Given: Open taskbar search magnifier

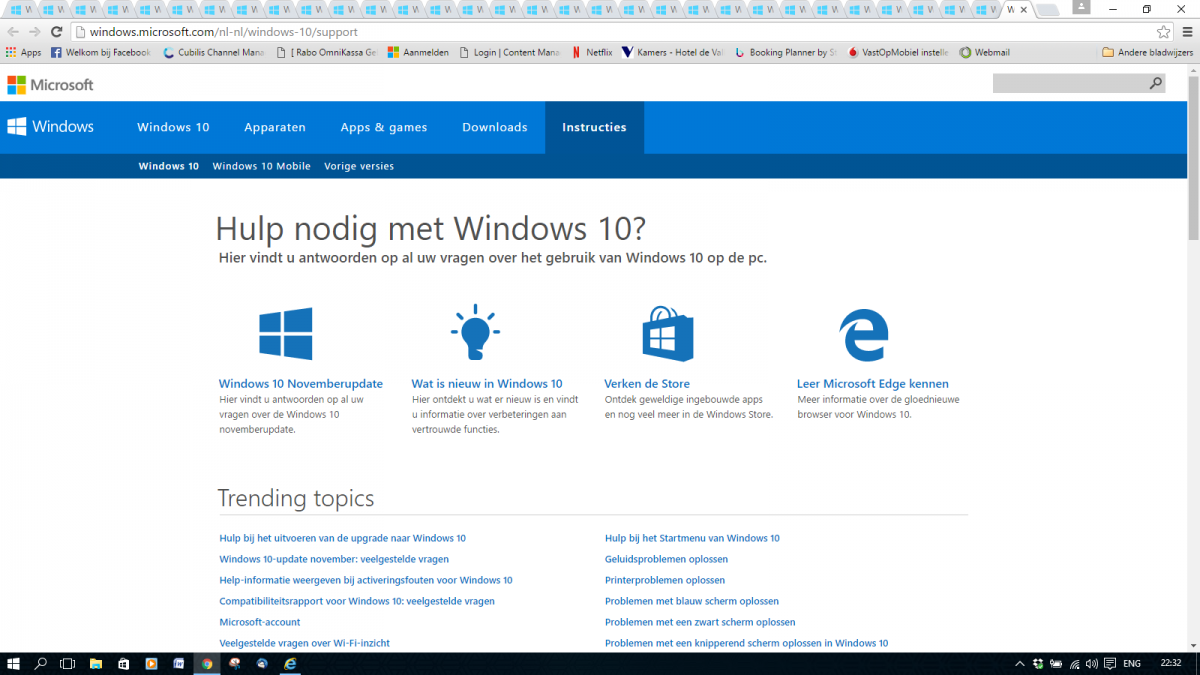Looking at the screenshot, I should tap(41, 663).
